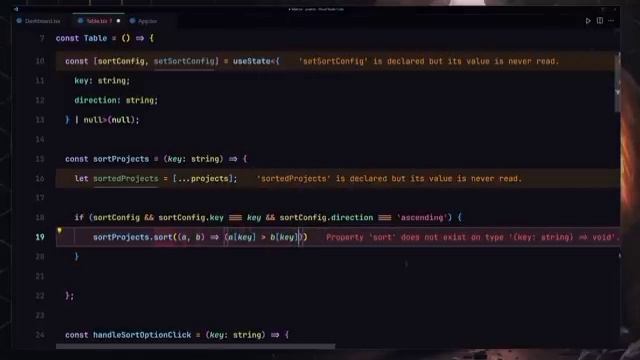Viewport: 640px width, 360px height.
Task: Click the sticky header 'const Table' line
Action: [x=105, y=38]
